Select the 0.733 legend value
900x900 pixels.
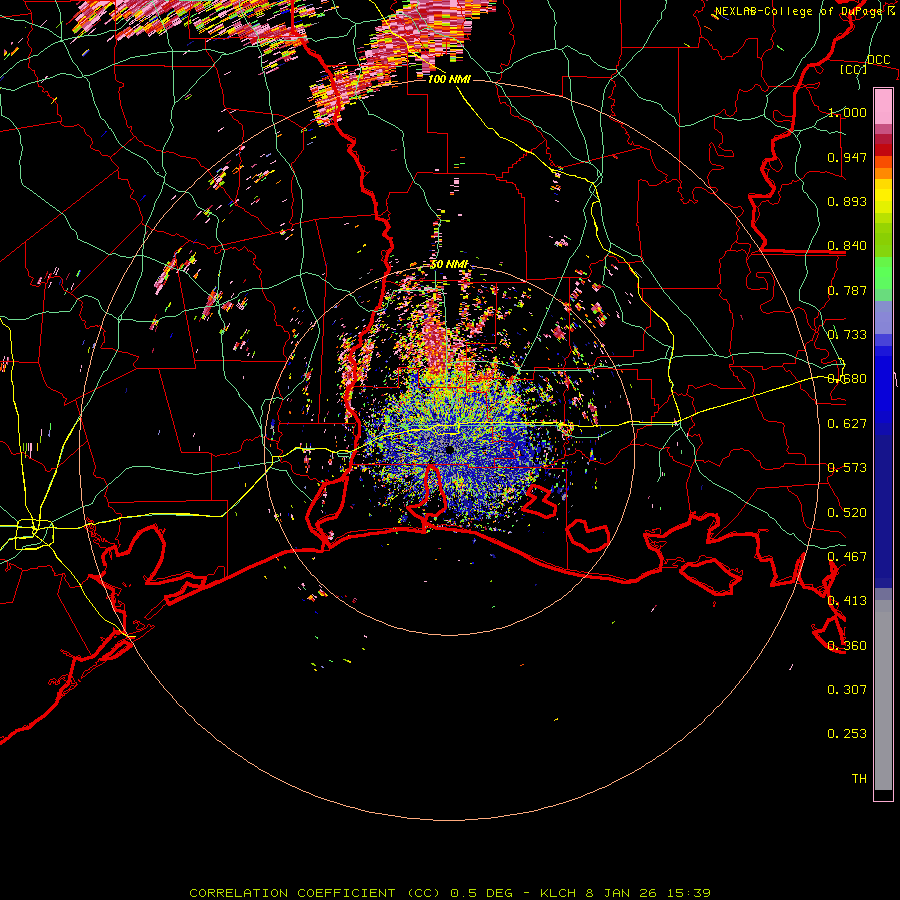[x=847, y=335]
